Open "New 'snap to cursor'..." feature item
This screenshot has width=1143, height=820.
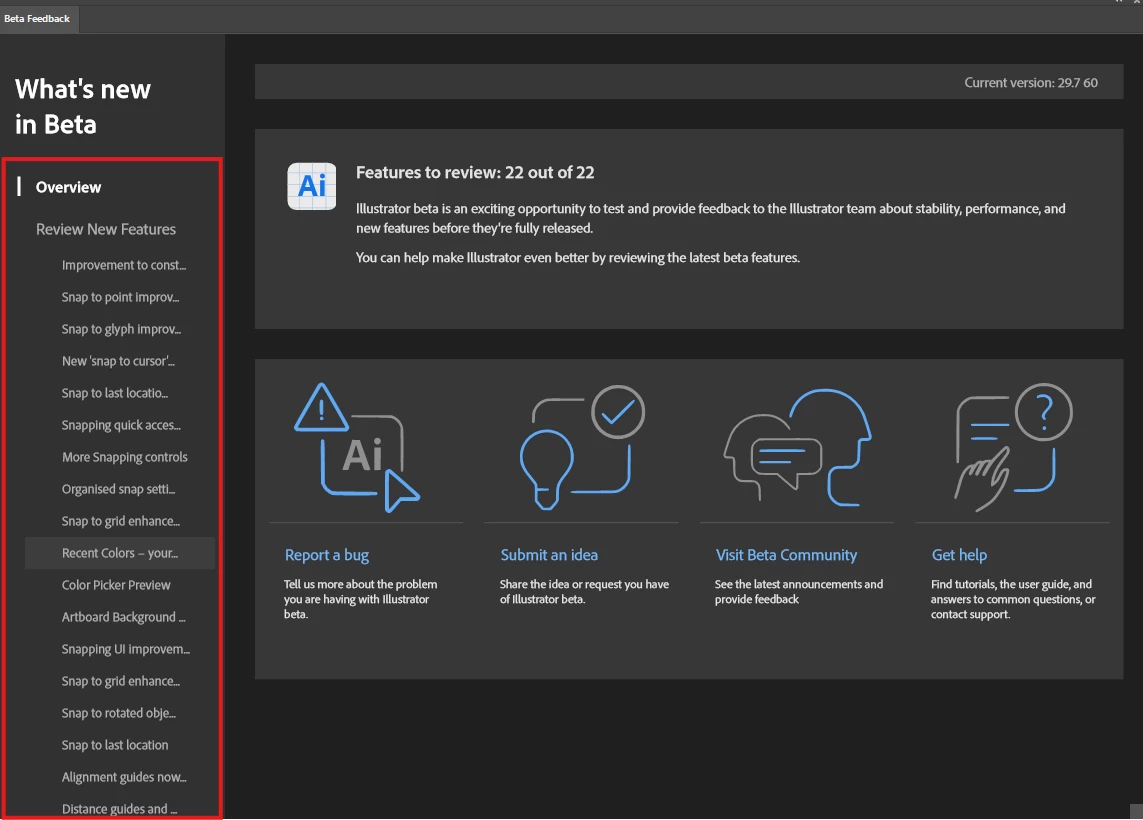coord(118,362)
